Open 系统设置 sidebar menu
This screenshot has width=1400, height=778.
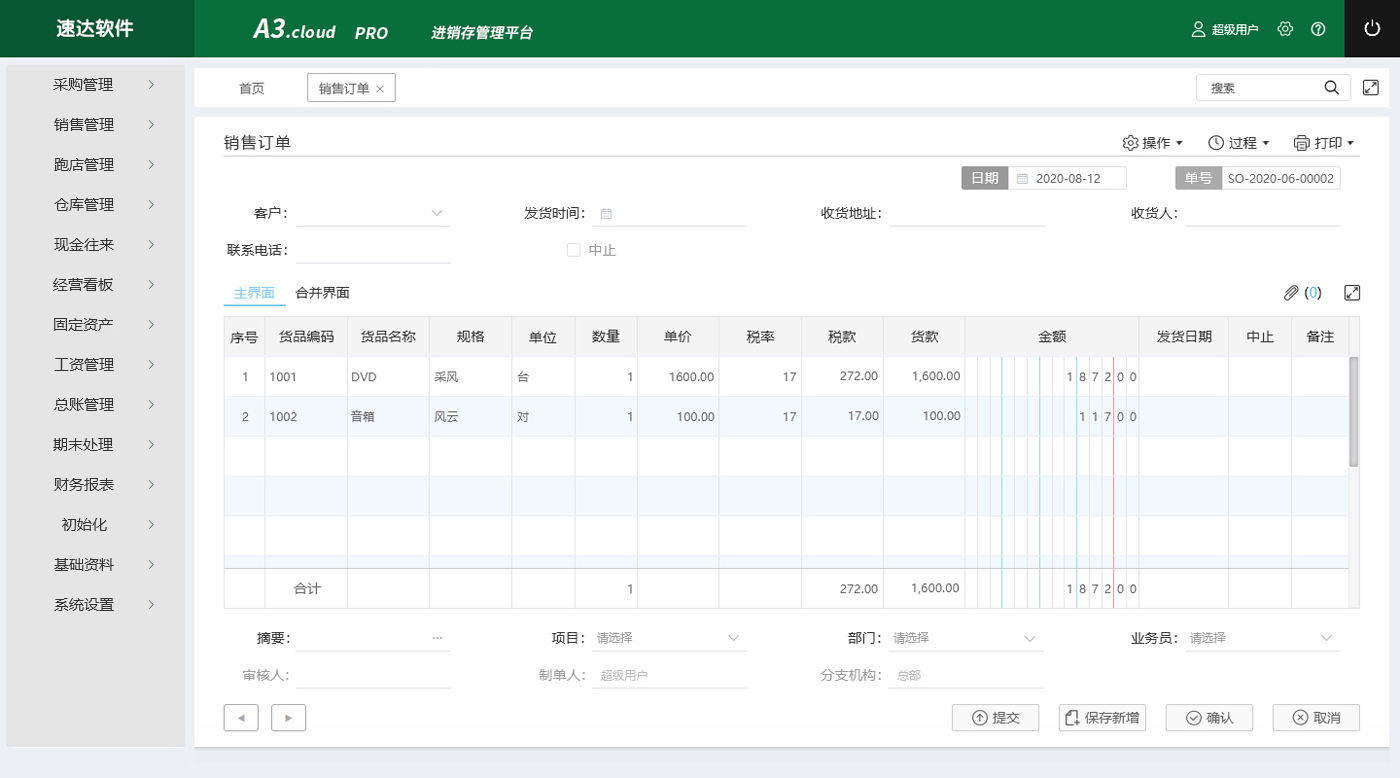click(95, 605)
